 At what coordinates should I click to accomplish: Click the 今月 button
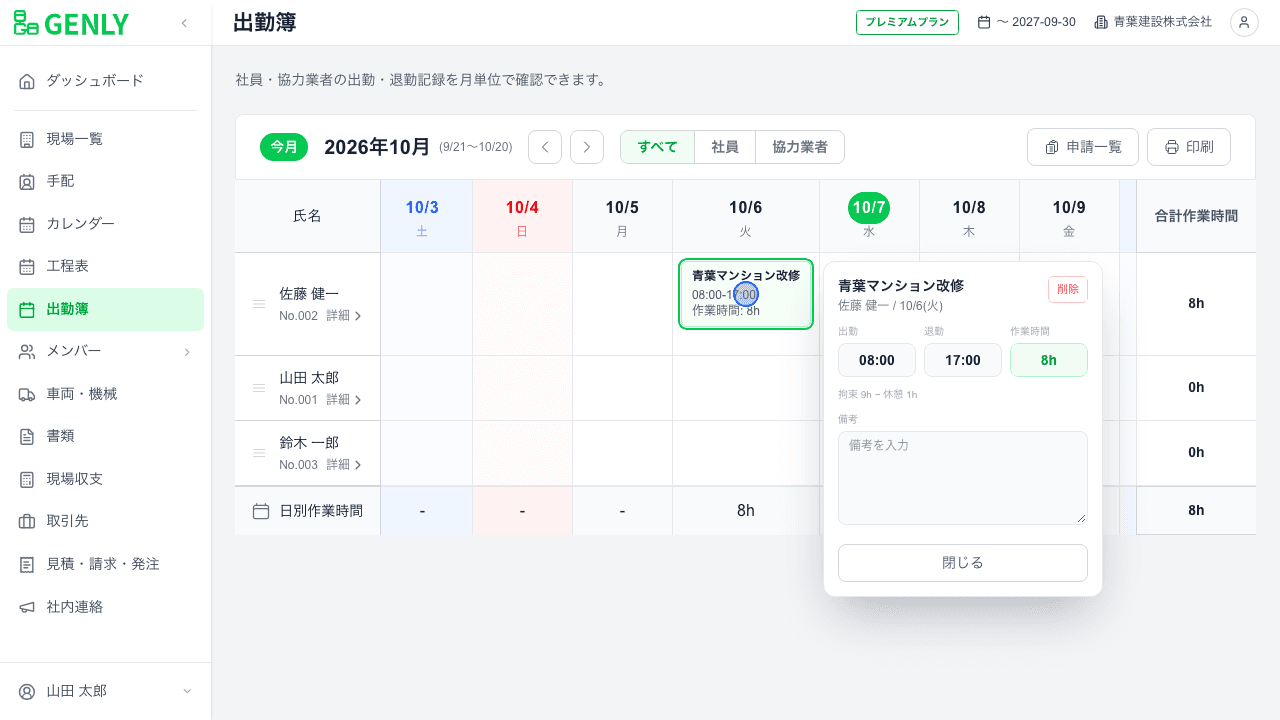pos(284,147)
